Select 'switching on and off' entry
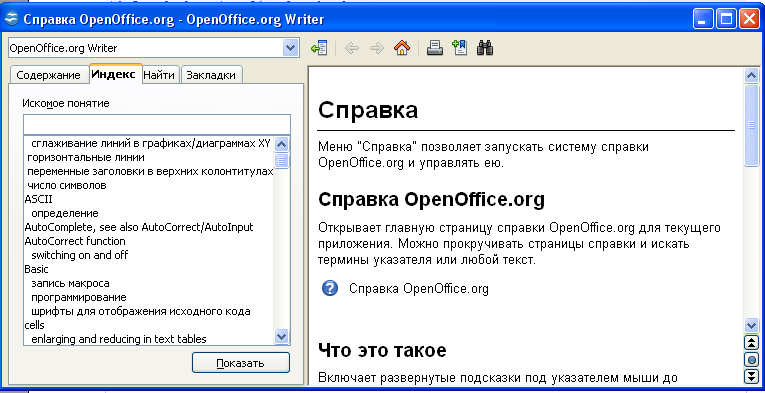 point(80,255)
